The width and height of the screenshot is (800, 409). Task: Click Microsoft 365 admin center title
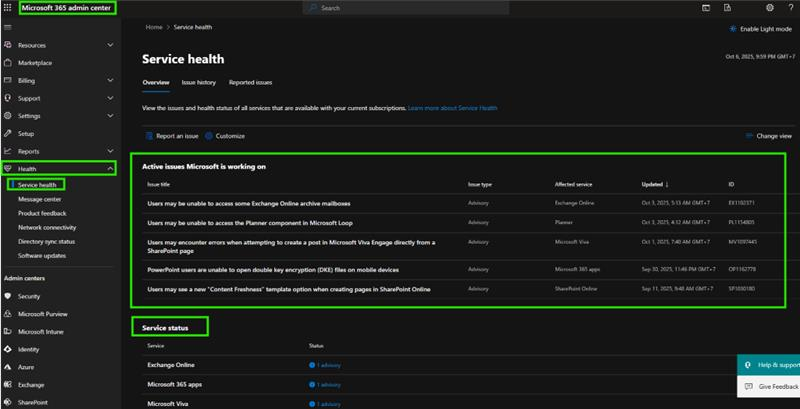[x=66, y=8]
